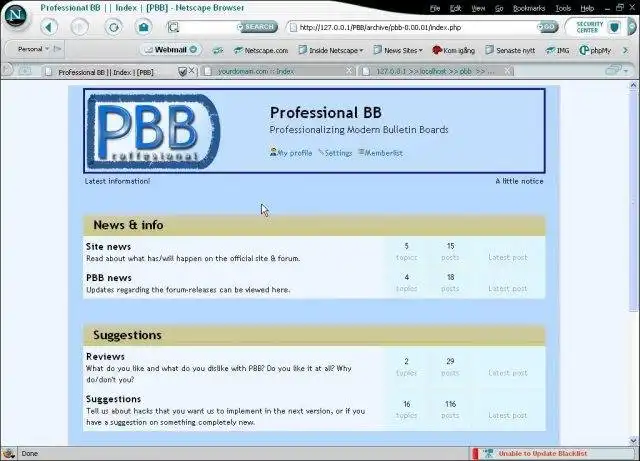
Task: Switch to the yourdomain.com Index tab
Action: pos(255,71)
